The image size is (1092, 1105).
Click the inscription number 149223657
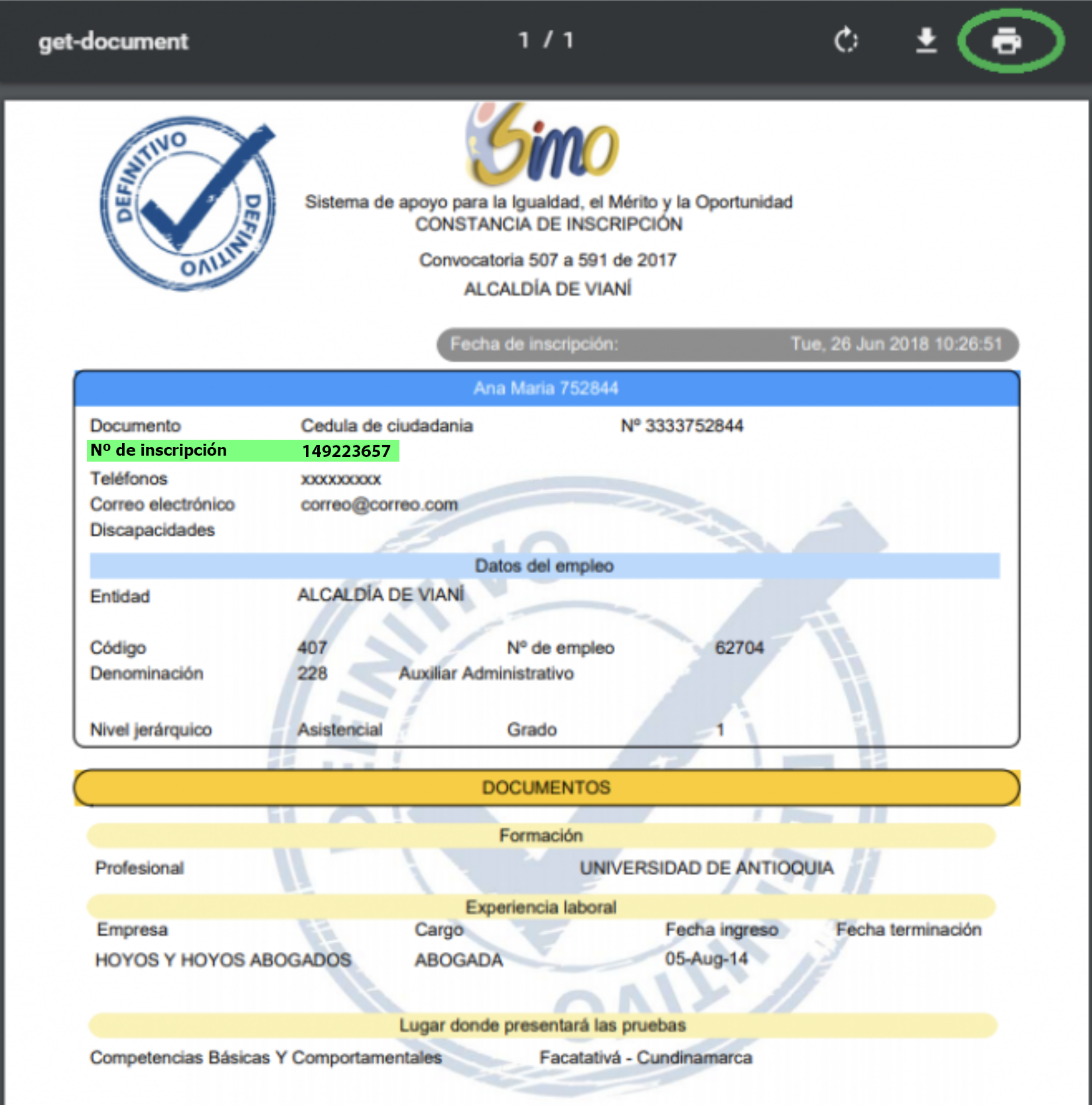(x=346, y=451)
